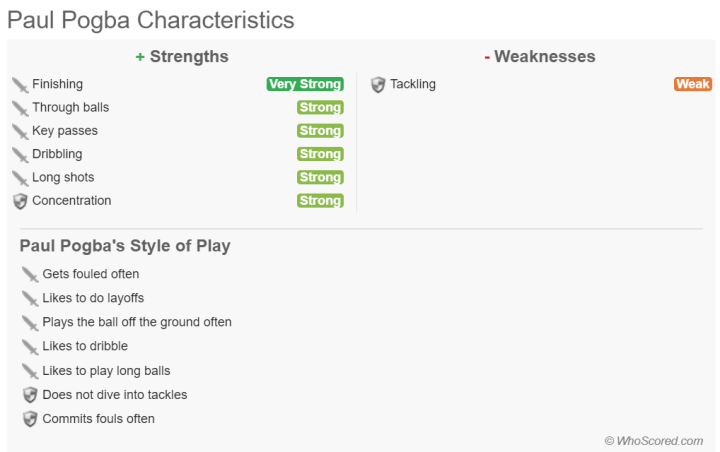This screenshot has height=452, width=720.
Task: Click the Likes to play long balls text
Action: click(x=106, y=371)
